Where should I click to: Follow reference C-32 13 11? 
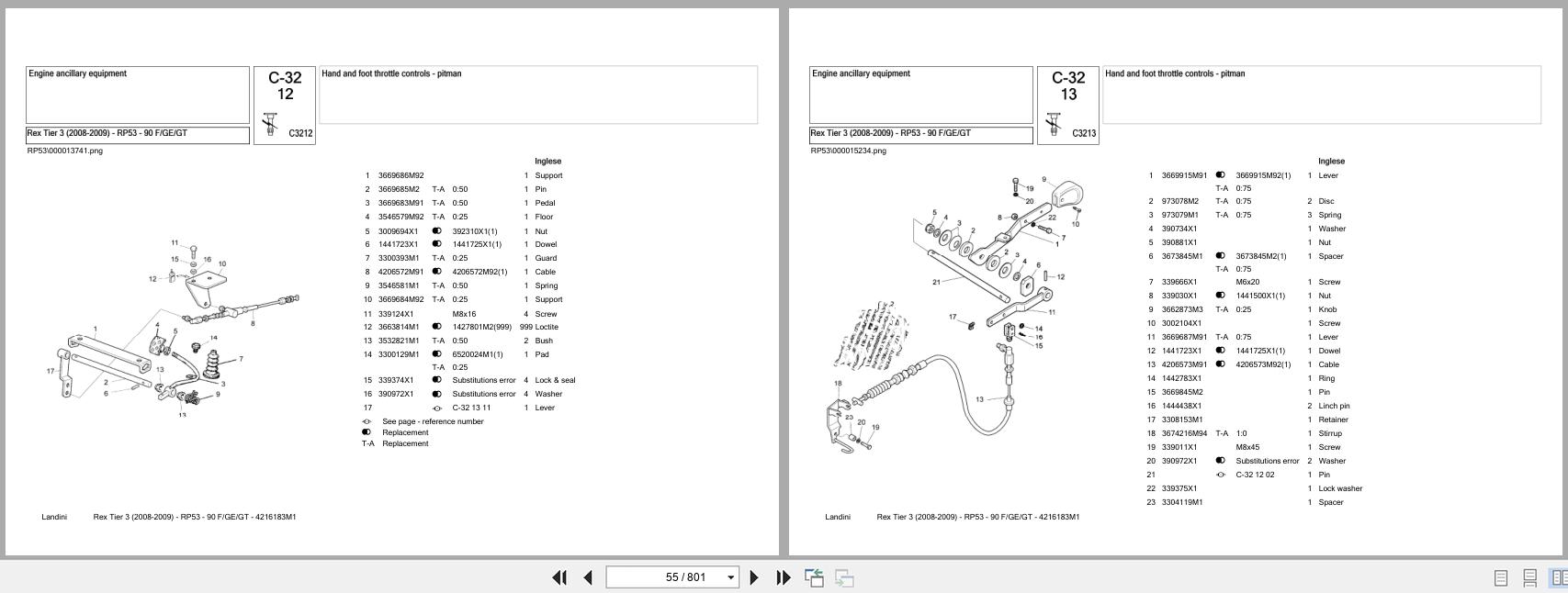[x=471, y=408]
